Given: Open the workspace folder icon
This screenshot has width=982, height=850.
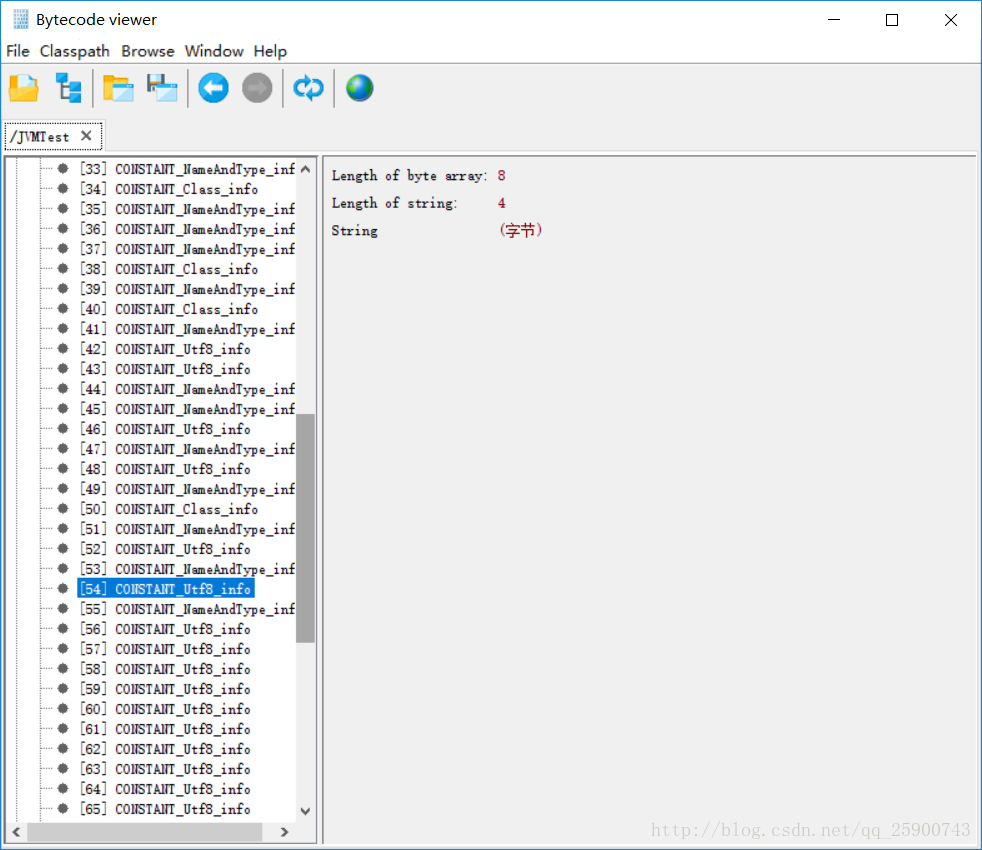Looking at the screenshot, I should pyautogui.click(x=118, y=88).
